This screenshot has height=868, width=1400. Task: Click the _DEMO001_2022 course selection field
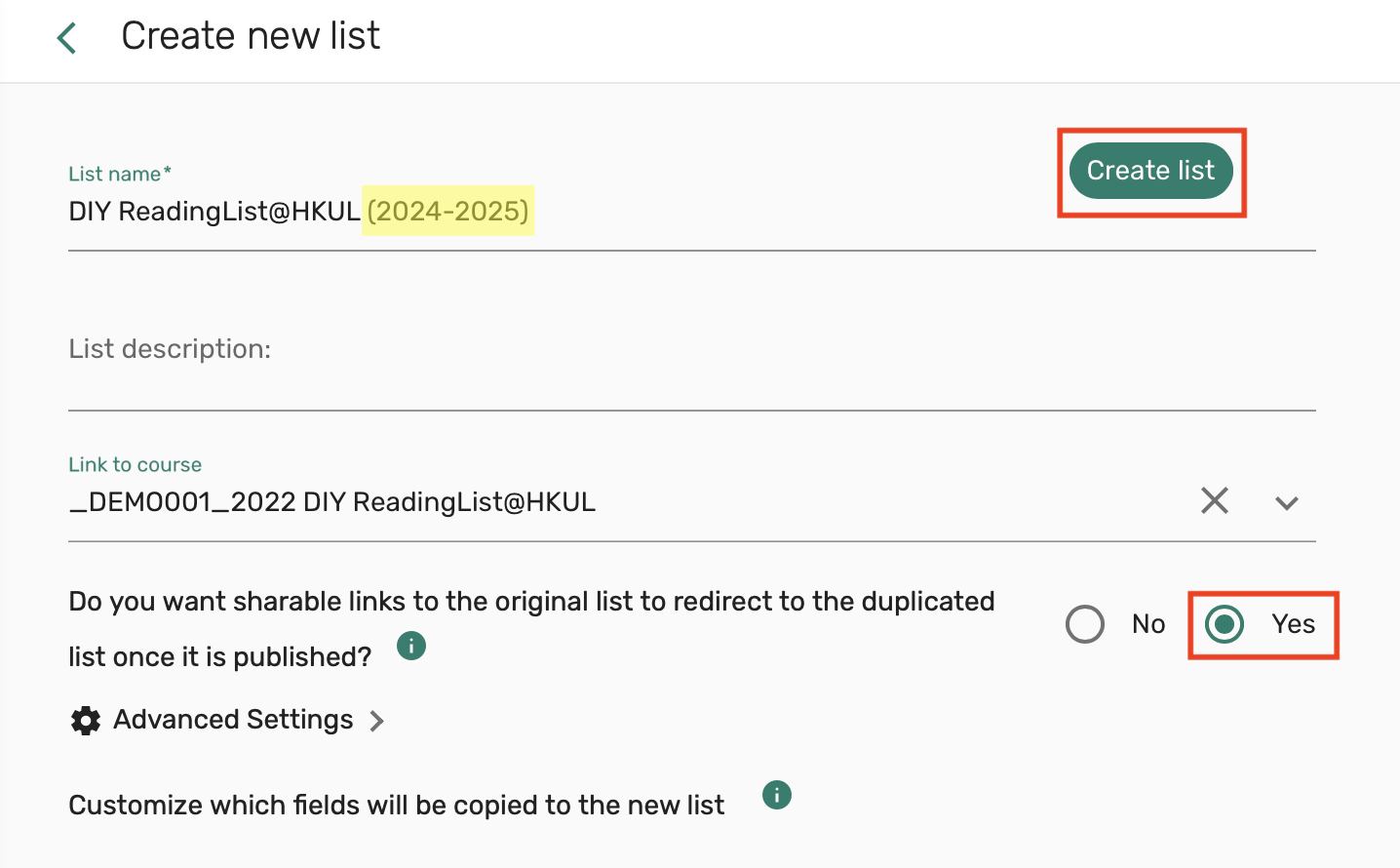[331, 502]
